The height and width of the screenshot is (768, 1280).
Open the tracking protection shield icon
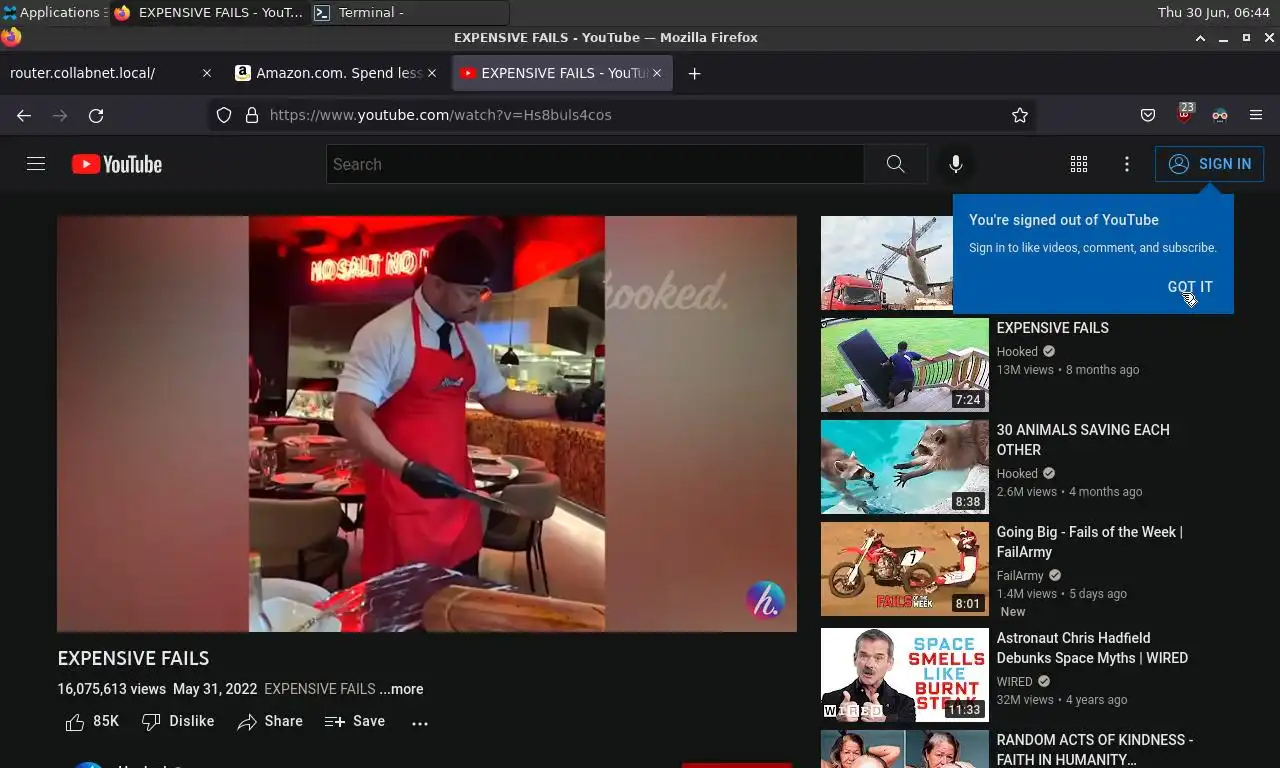coord(224,115)
